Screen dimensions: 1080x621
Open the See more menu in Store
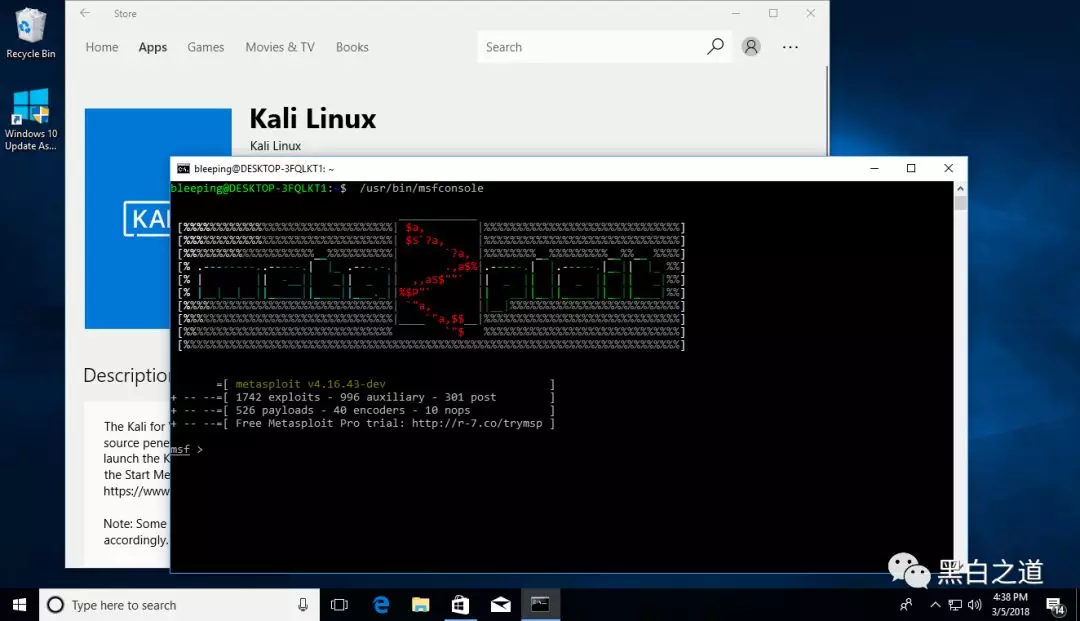(x=790, y=47)
